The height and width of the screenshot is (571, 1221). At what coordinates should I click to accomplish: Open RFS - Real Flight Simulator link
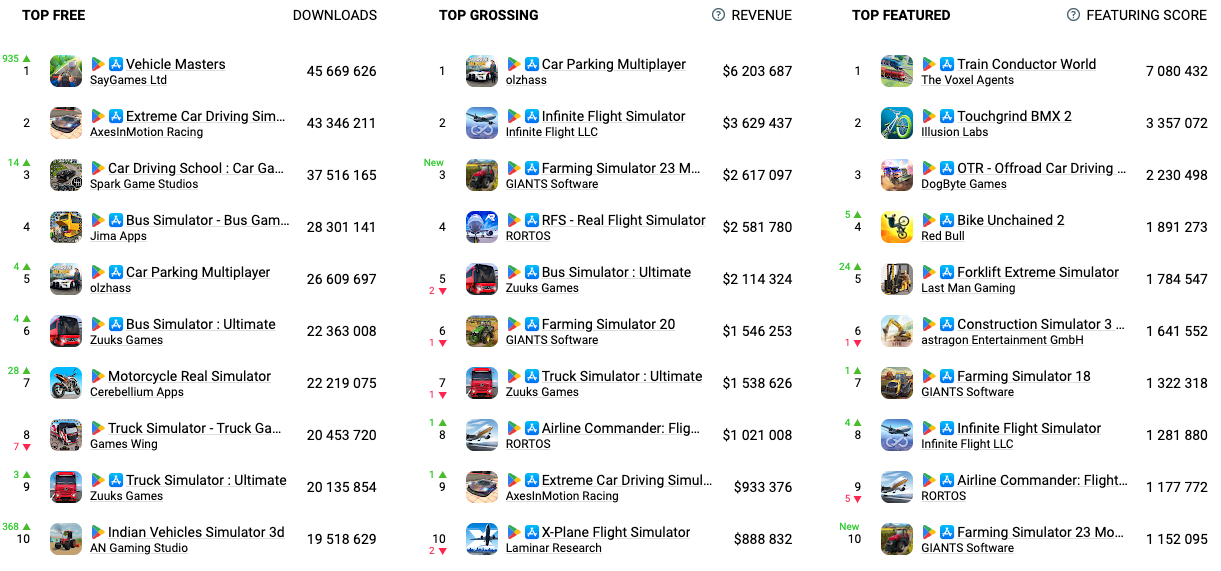coord(623,220)
